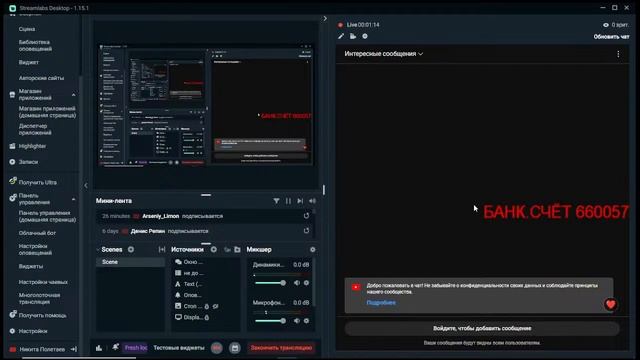This screenshot has width=640, height=360.
Task: Open settings gear for Динамики channel
Action: pyautogui.click(x=307, y=283)
